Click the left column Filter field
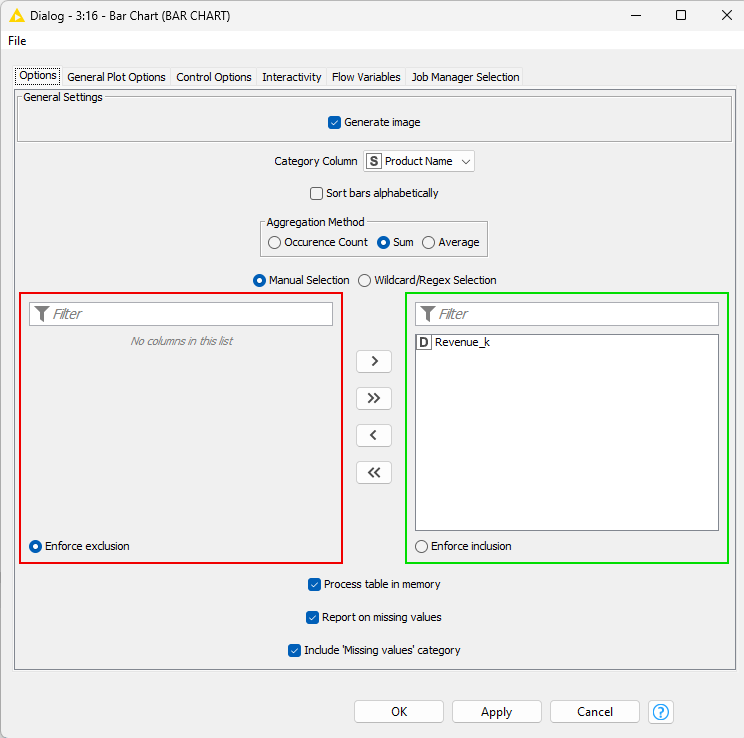The height and width of the screenshot is (738, 744). [190, 314]
